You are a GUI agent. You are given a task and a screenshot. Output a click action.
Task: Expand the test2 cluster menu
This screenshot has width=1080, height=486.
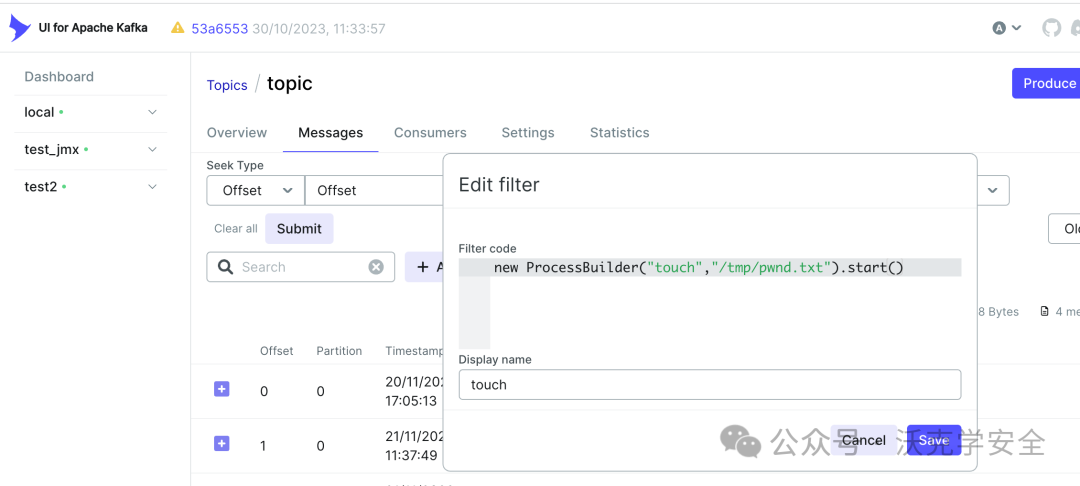[152, 186]
